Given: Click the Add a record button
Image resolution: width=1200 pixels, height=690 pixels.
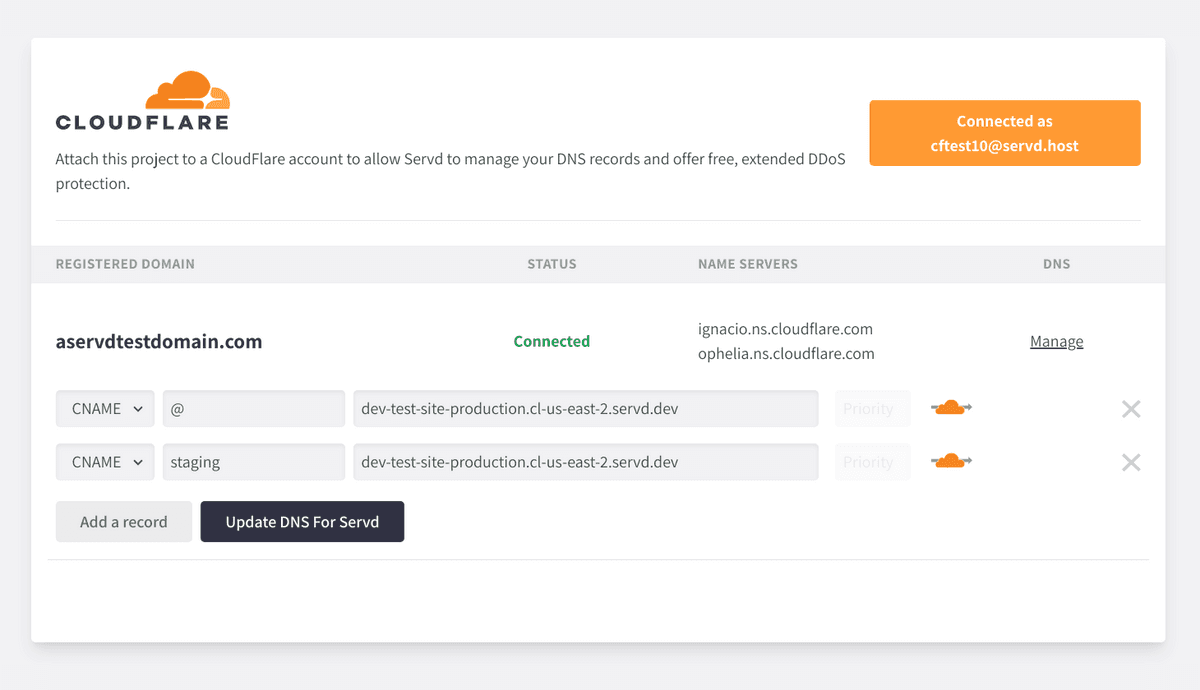Looking at the screenshot, I should (124, 522).
